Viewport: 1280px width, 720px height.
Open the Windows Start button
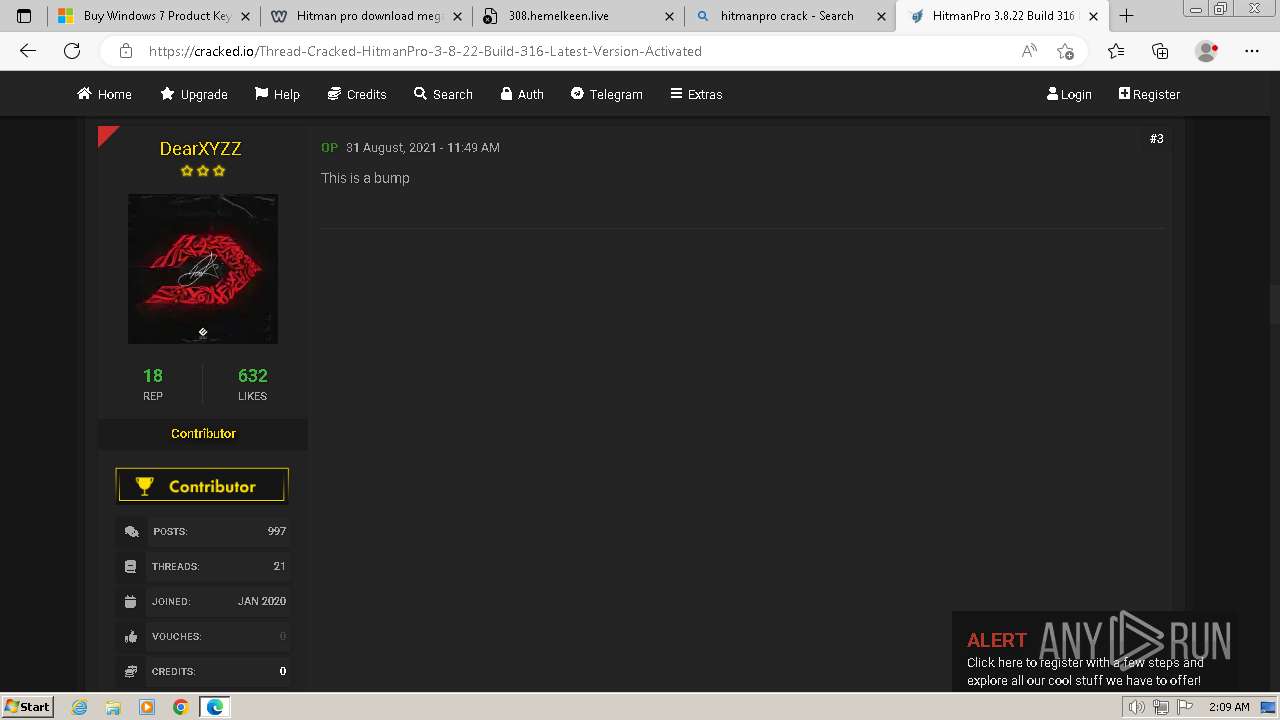27,706
